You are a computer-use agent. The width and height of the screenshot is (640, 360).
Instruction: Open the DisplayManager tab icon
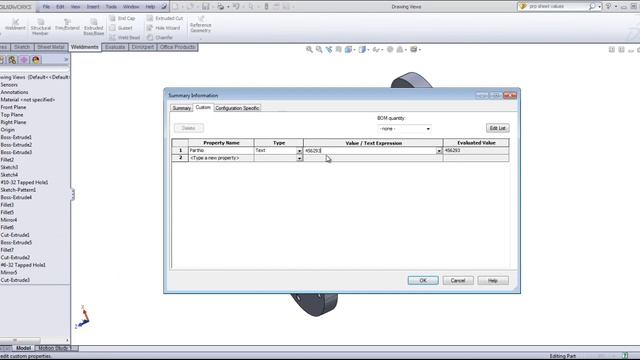(x=36, y=60)
